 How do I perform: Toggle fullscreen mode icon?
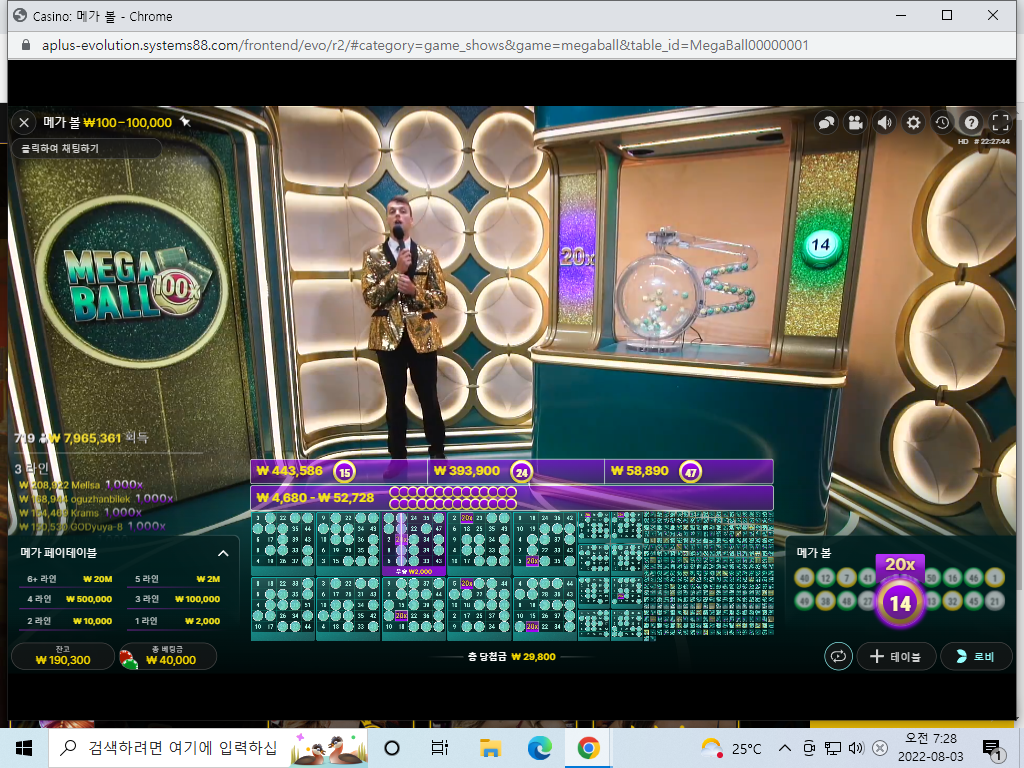point(1000,123)
